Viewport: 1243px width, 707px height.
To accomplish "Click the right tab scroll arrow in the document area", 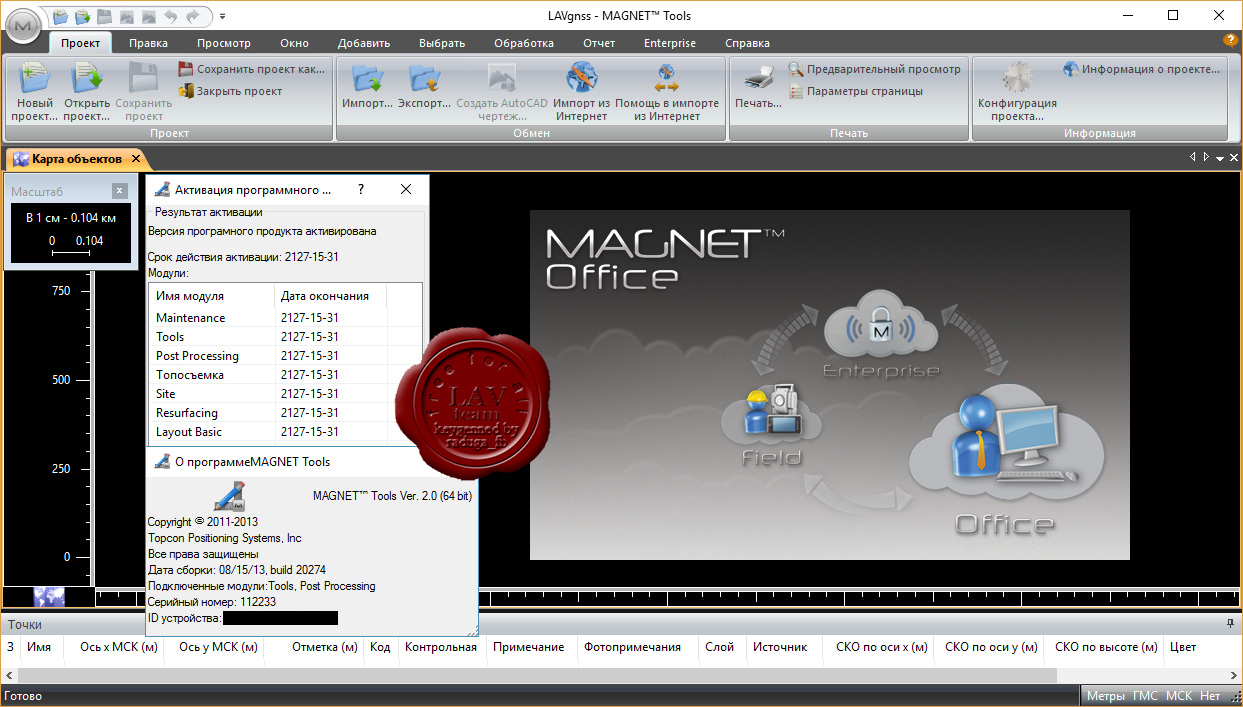I will coord(1206,158).
